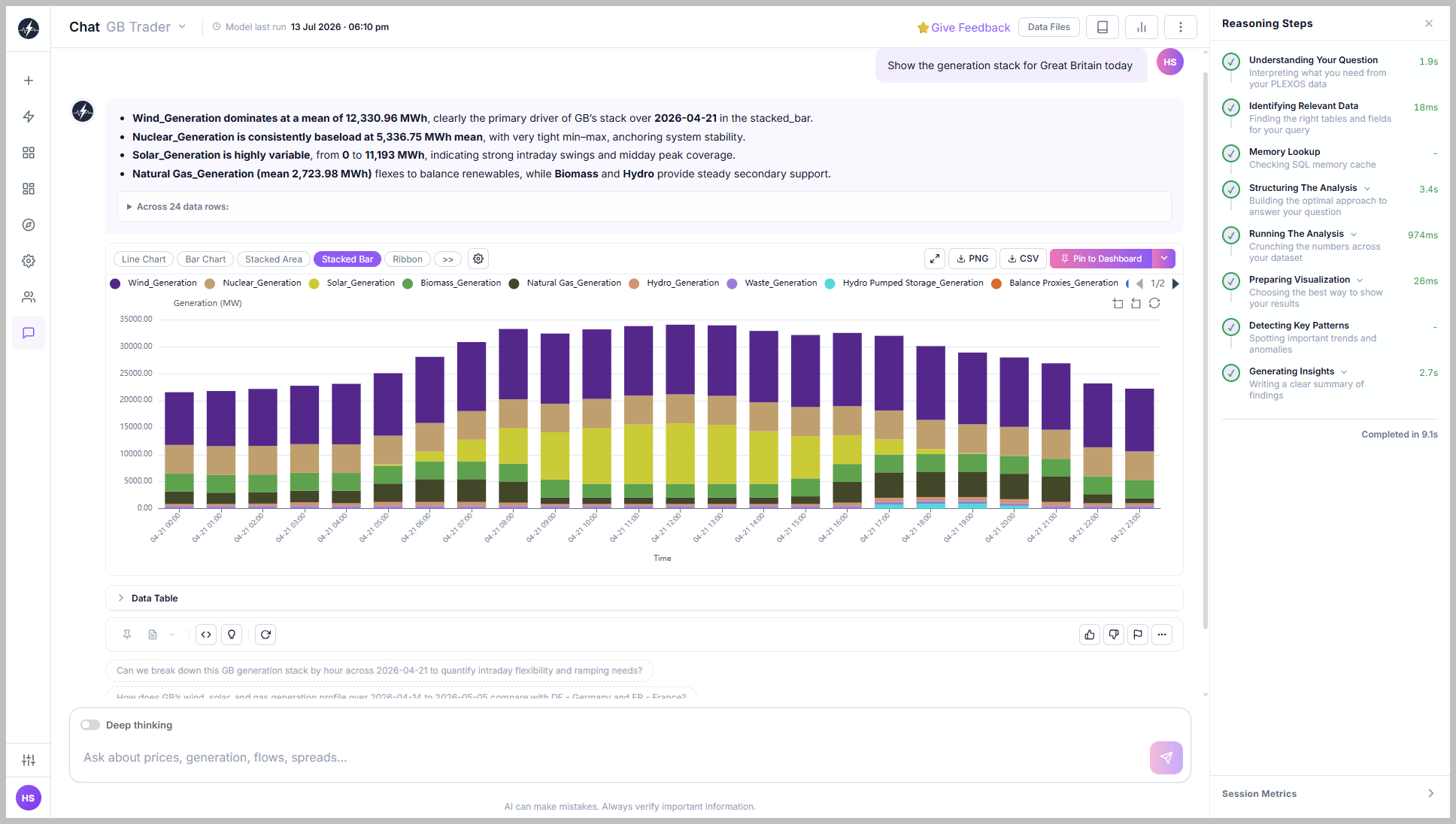Click the document icon in response toolbar
The height and width of the screenshot is (824, 1456).
tap(153, 635)
